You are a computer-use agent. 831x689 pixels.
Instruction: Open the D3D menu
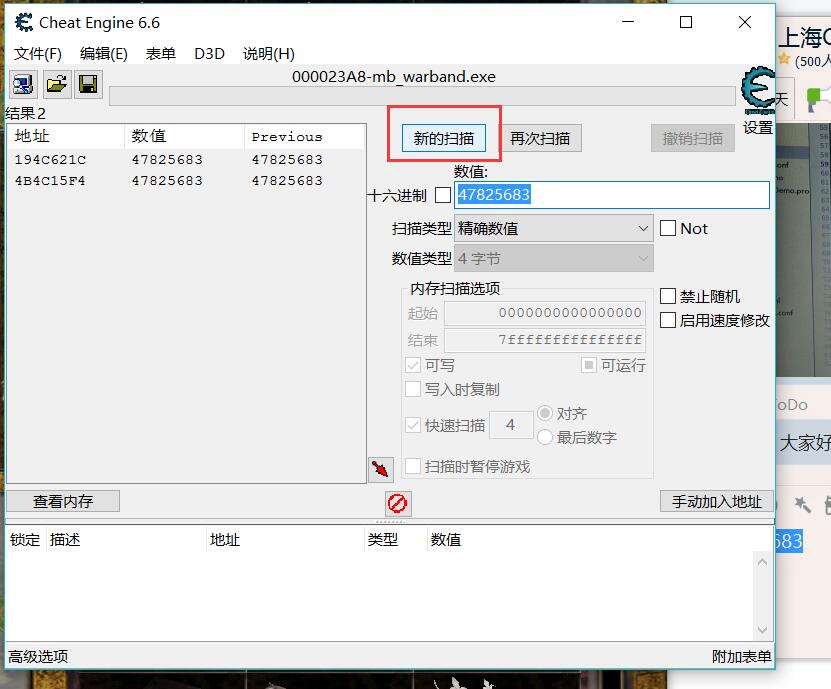[x=209, y=54]
